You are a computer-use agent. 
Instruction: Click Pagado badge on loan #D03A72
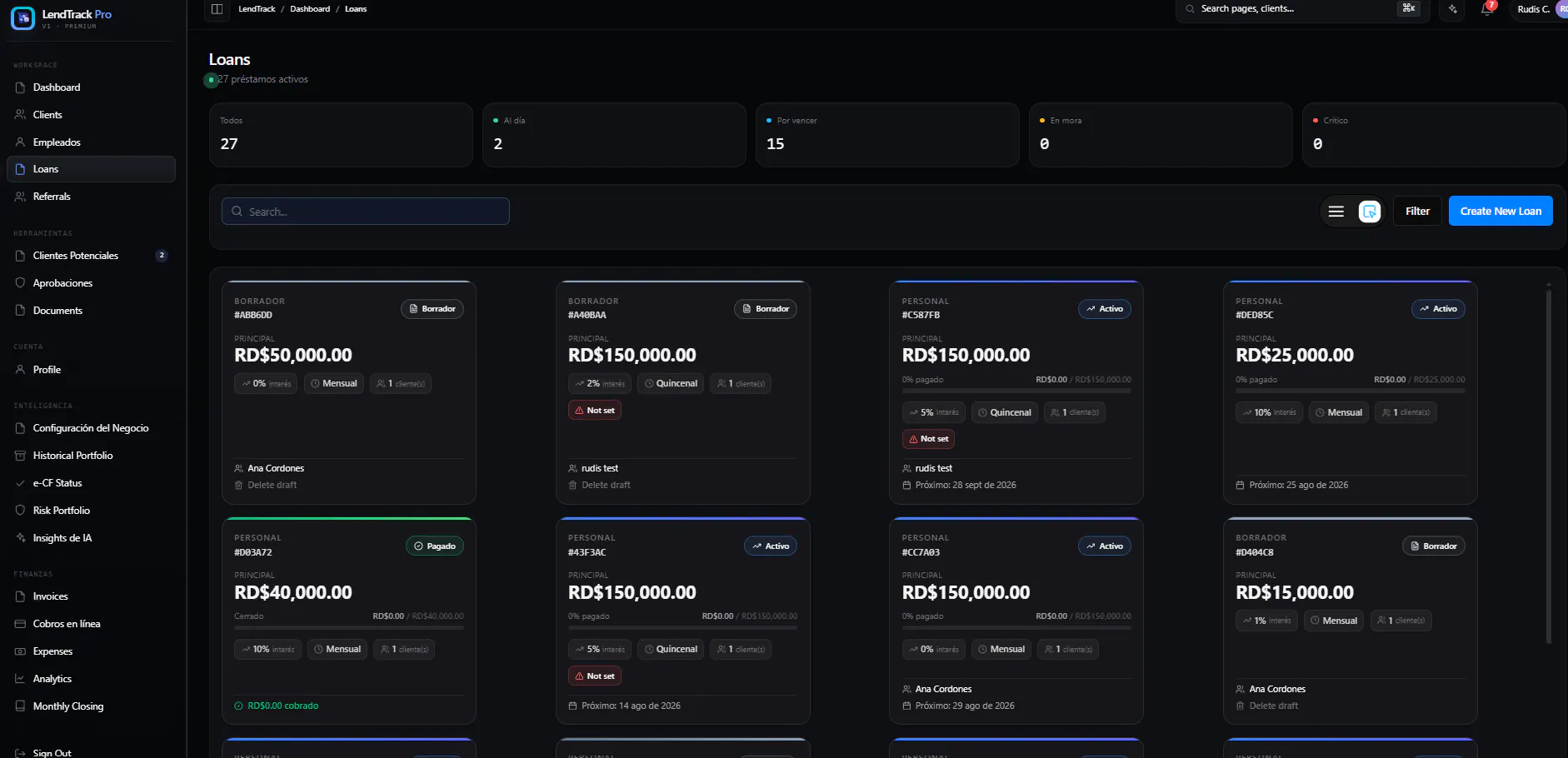click(435, 546)
